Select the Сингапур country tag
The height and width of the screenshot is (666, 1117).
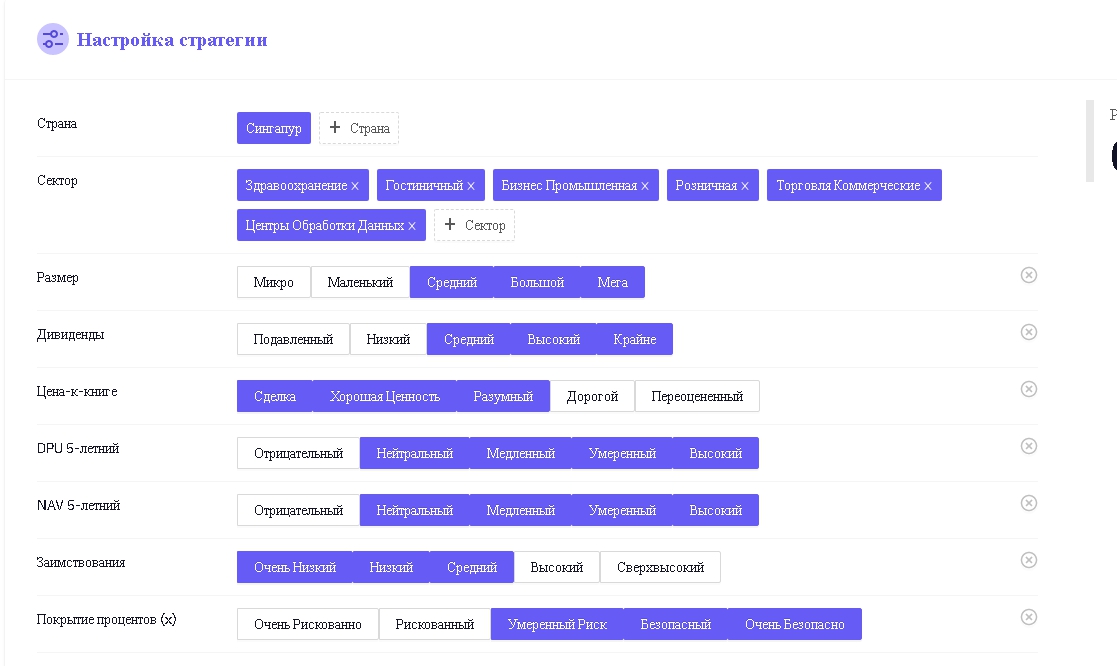click(x=274, y=128)
